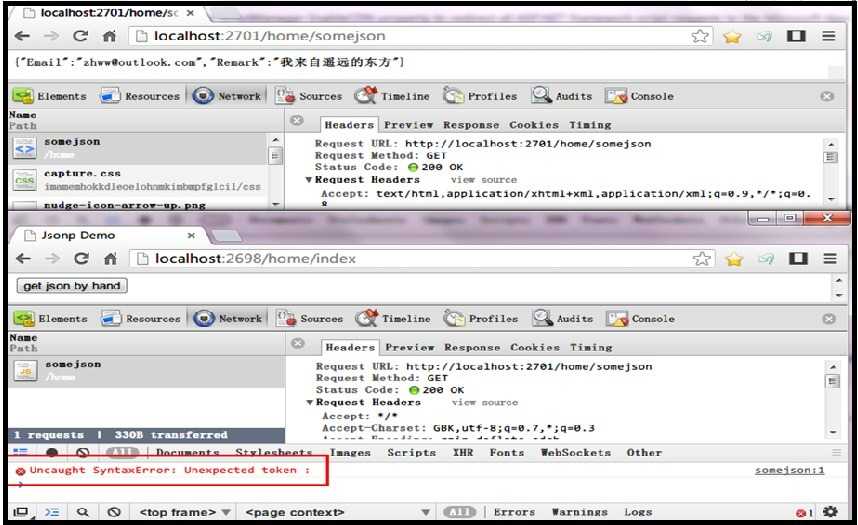Image resolution: width=858 pixels, height=525 pixels.
Task: Toggle large request rows icon in bottom devtools
Action: coord(20,452)
